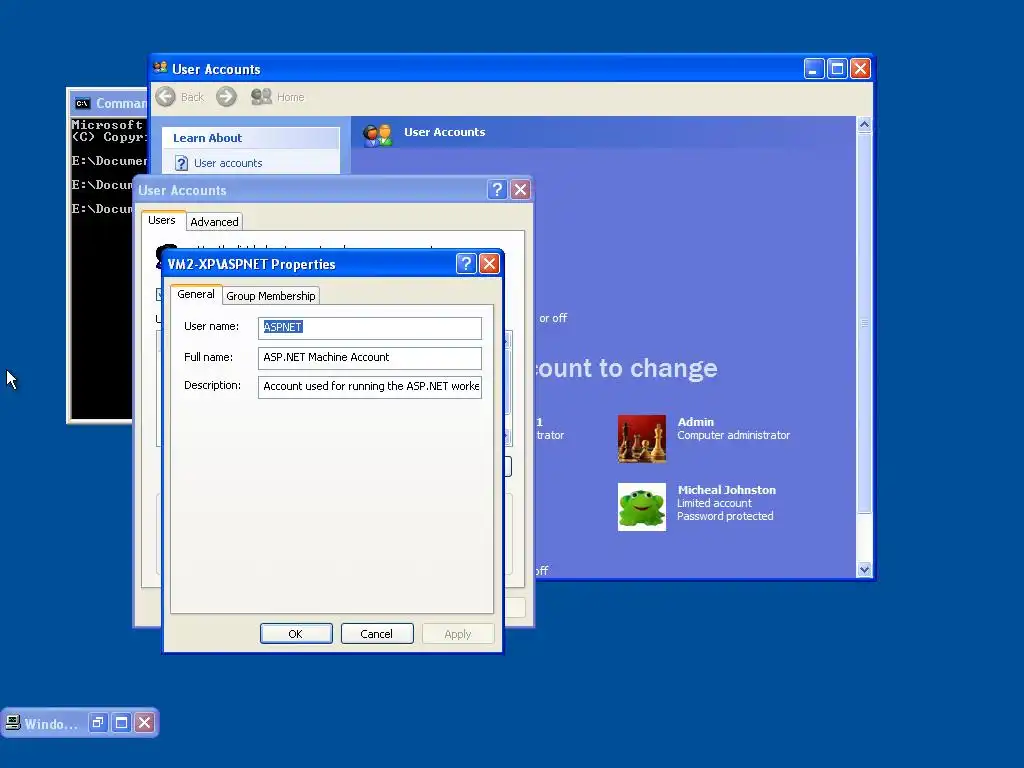Minimize the main User Accounts window
Screen dimensions: 1024x768
[814, 69]
